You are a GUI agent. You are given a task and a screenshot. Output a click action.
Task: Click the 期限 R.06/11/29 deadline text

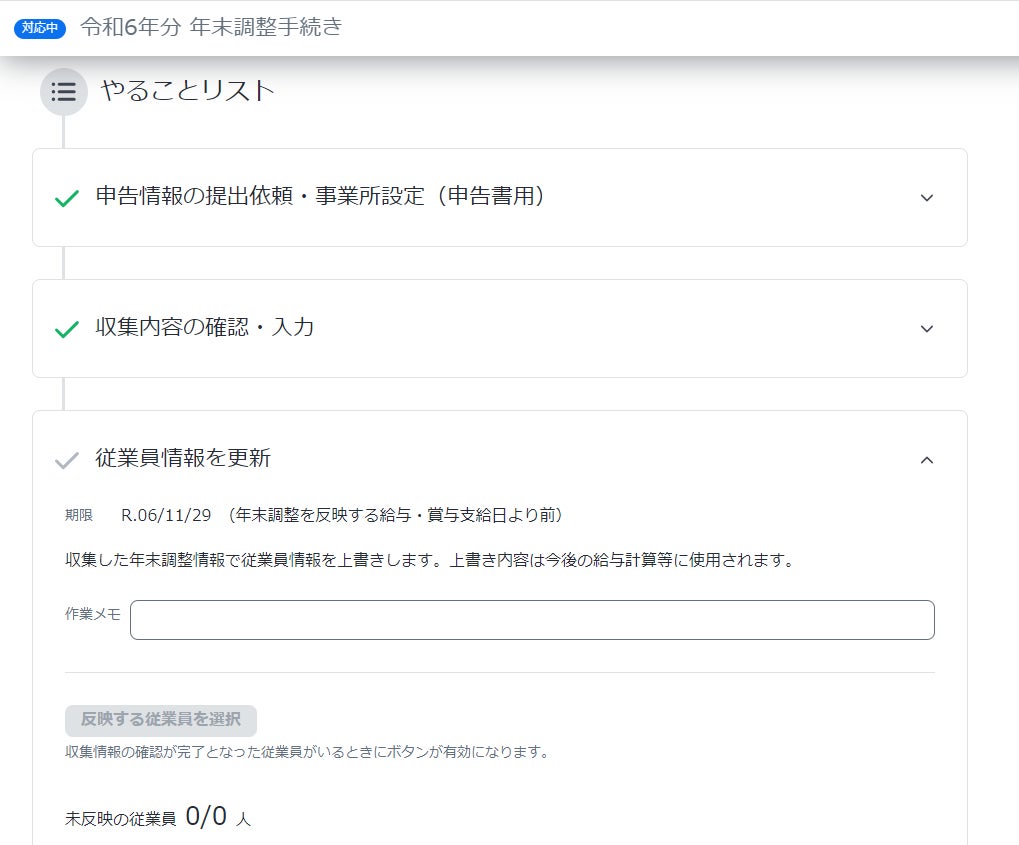click(313, 515)
